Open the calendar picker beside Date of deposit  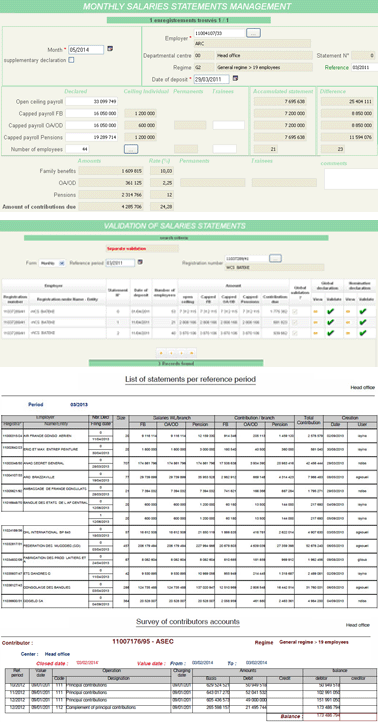point(235,79)
